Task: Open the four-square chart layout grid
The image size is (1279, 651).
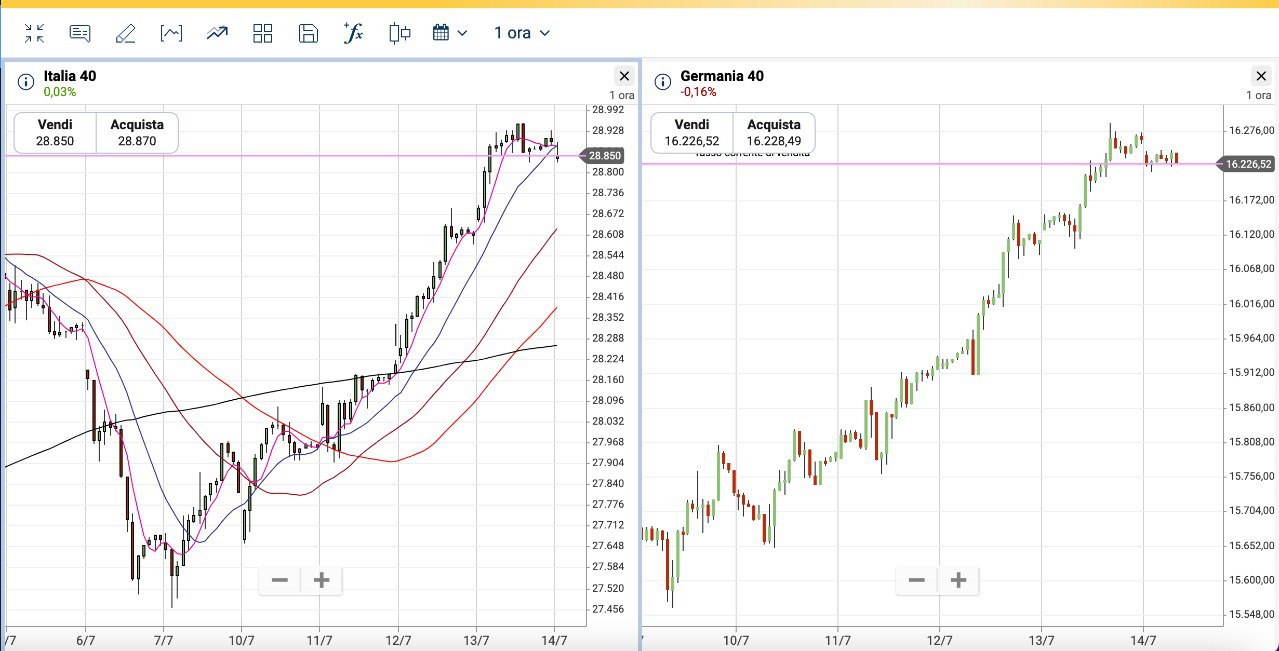Action: point(263,33)
